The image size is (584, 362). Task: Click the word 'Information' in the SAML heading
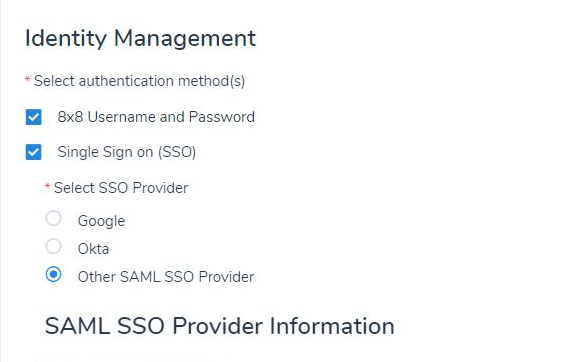332,326
